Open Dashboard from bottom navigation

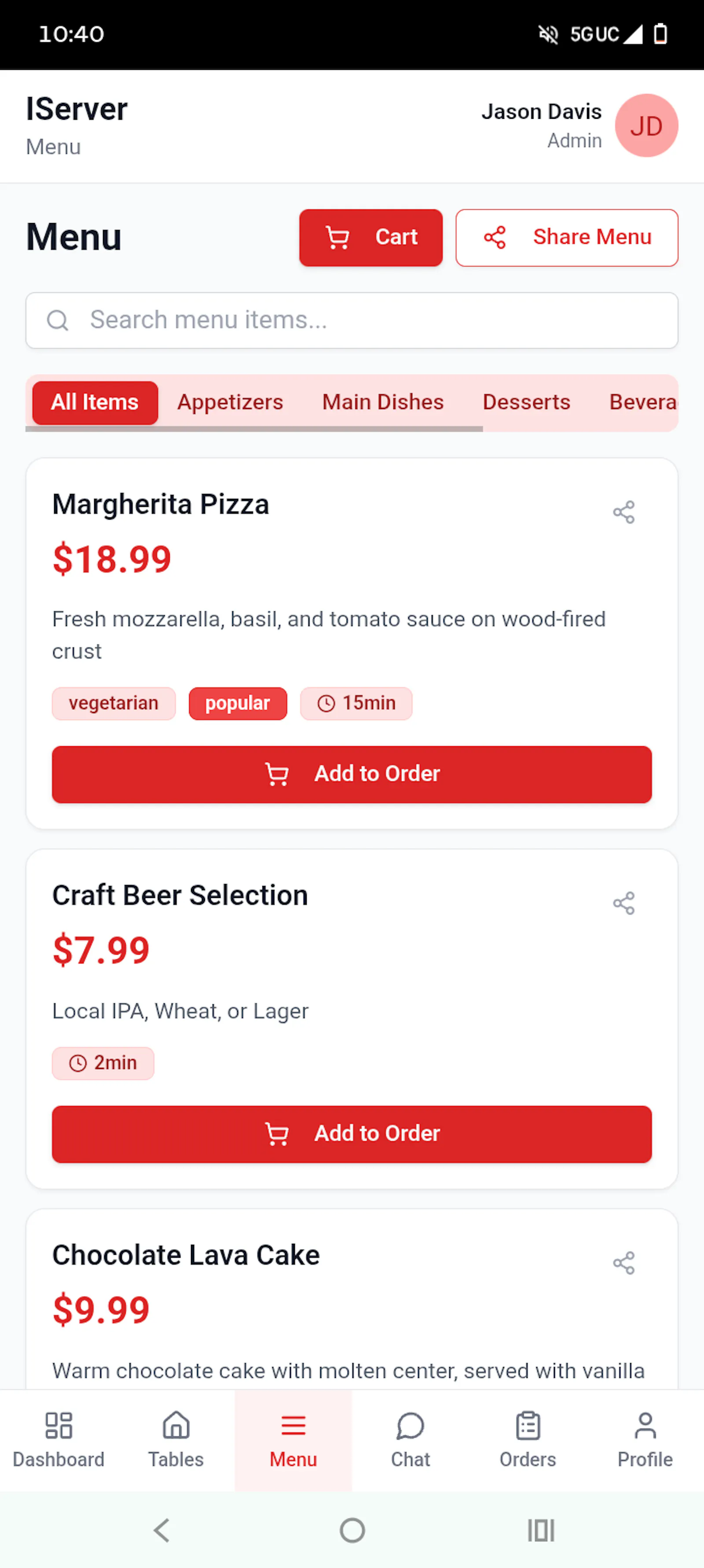[59, 1440]
